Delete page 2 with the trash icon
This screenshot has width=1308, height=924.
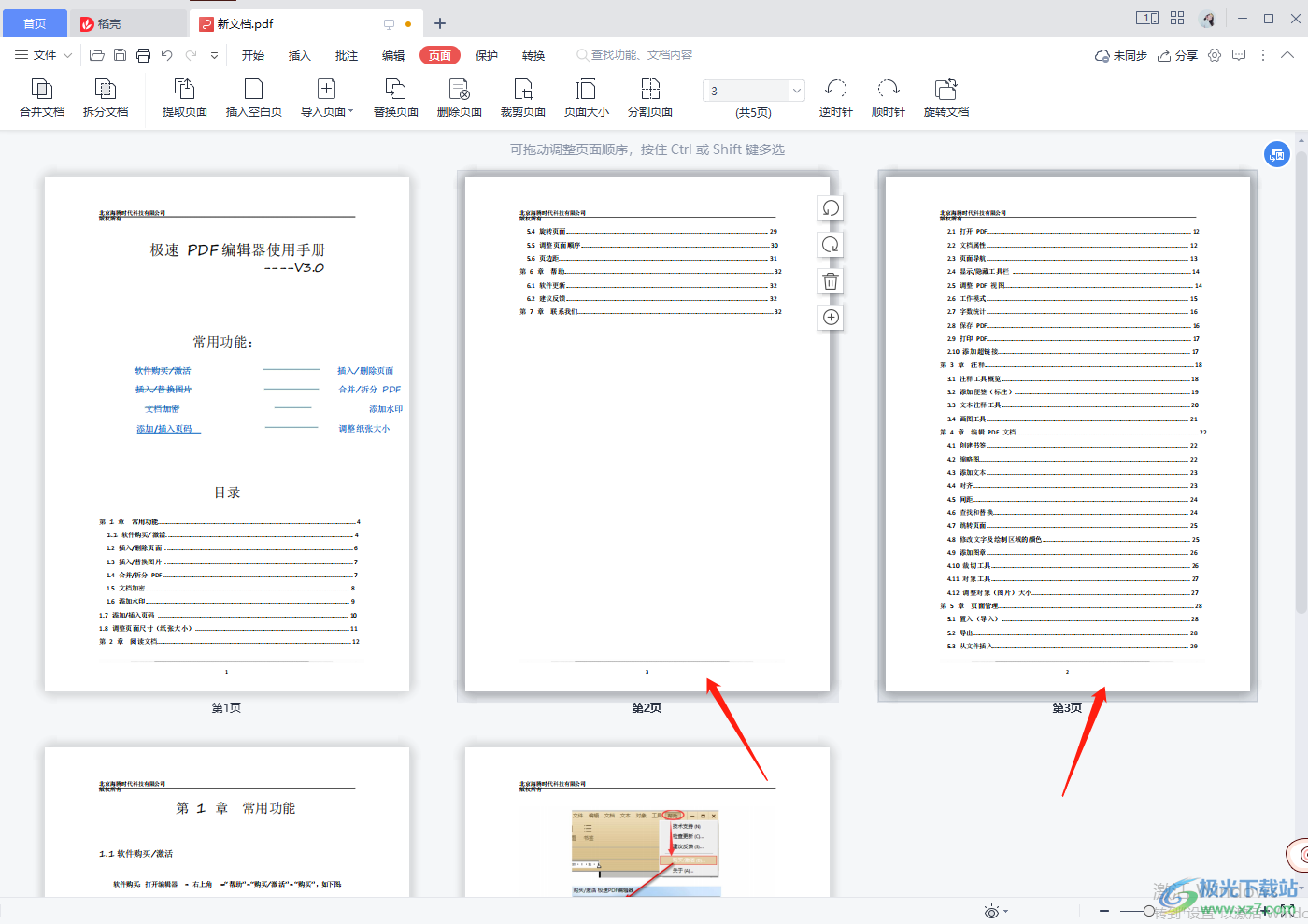(x=831, y=281)
